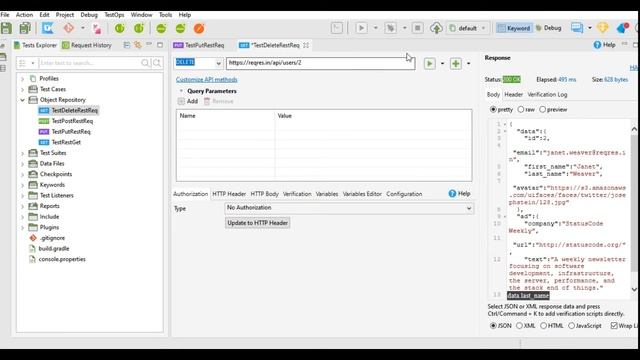Open the DELETE method dropdown
640x360 pixels.
click(x=218, y=63)
